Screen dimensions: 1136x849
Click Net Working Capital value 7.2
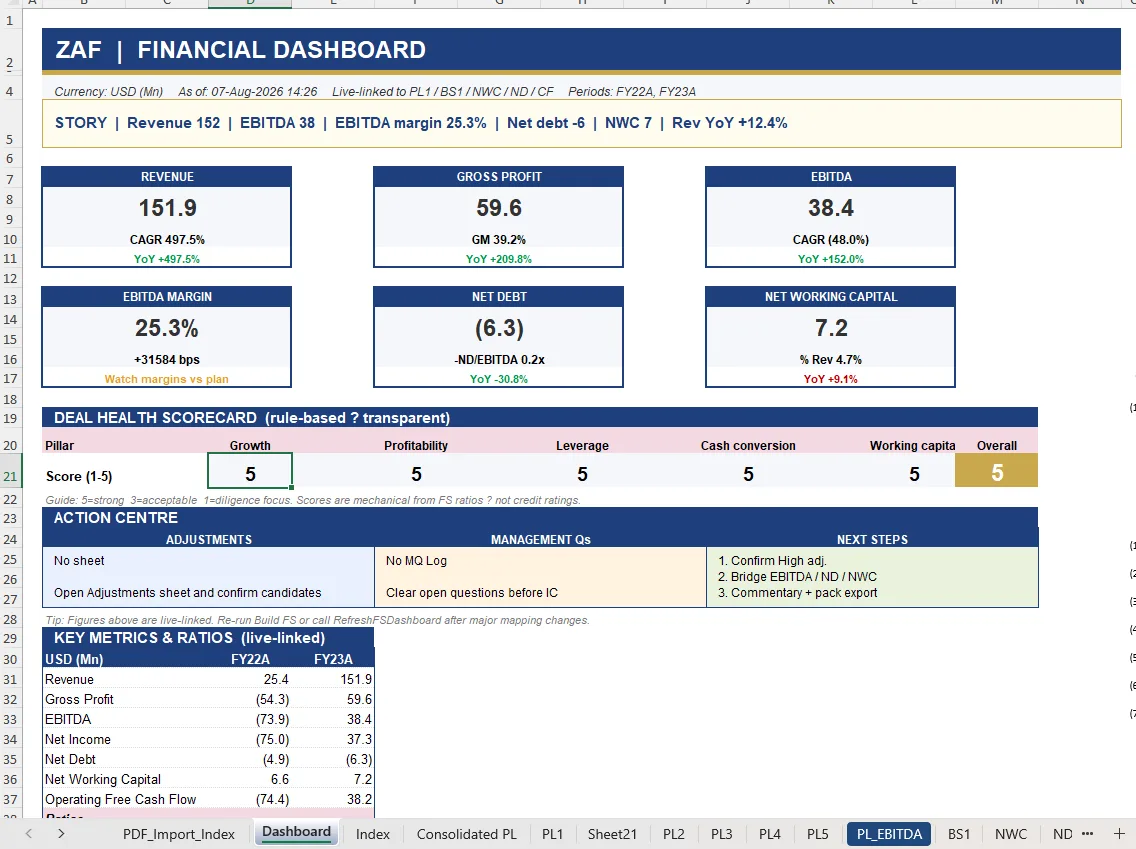coord(830,328)
